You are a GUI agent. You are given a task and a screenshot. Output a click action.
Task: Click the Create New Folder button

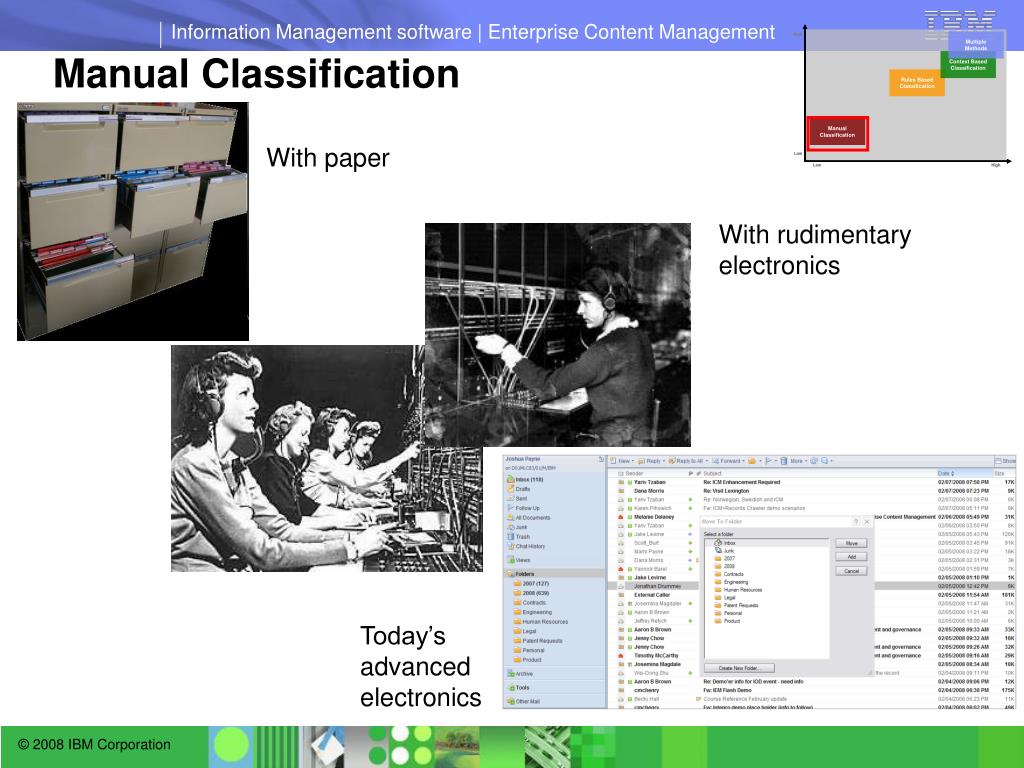739,668
